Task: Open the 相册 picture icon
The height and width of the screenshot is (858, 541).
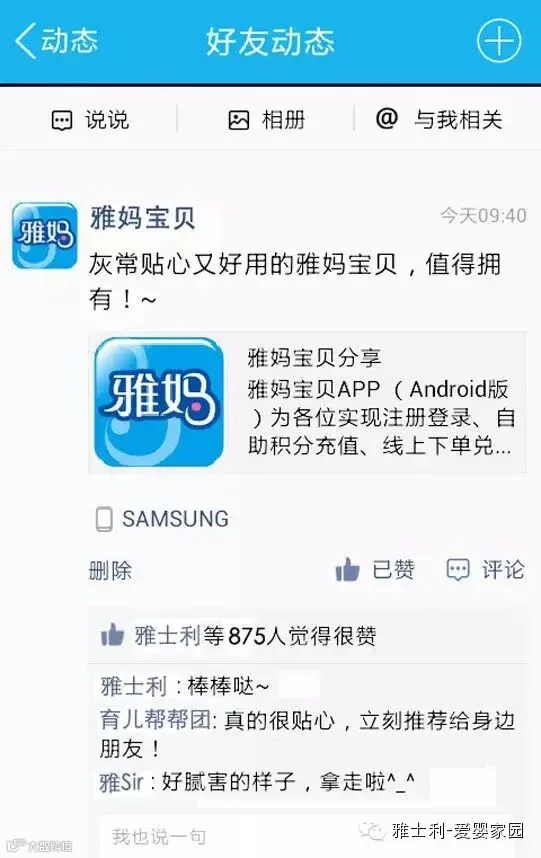Action: point(238,120)
